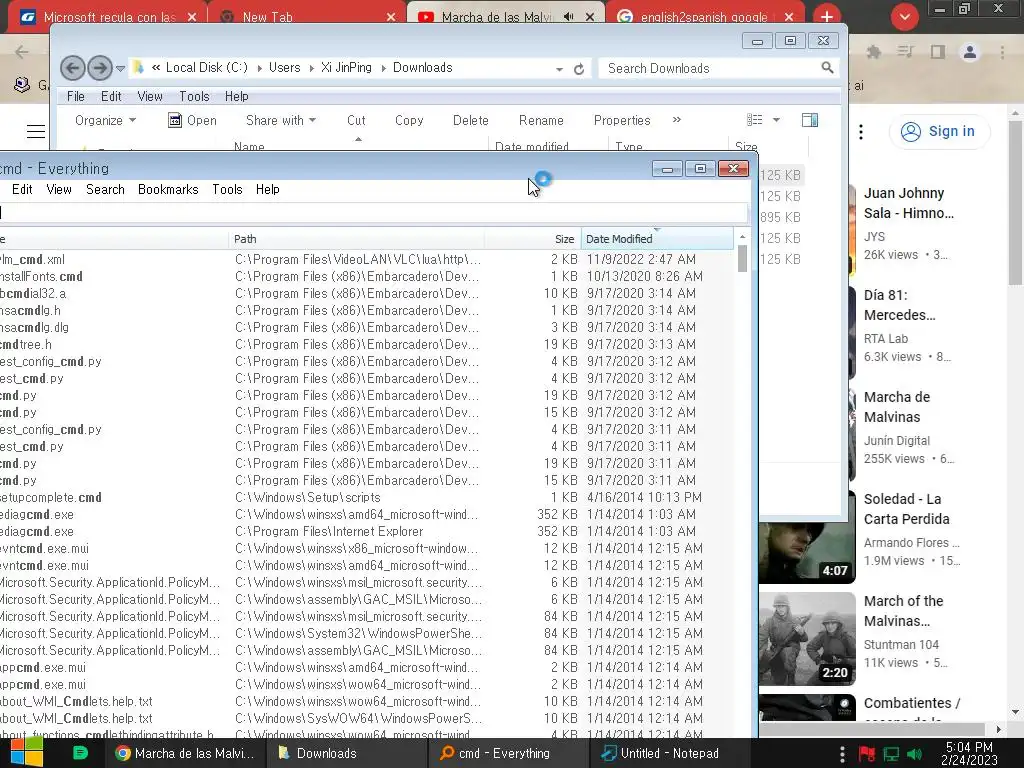
Task: Open the tab search dropdown button
Action: click(904, 17)
